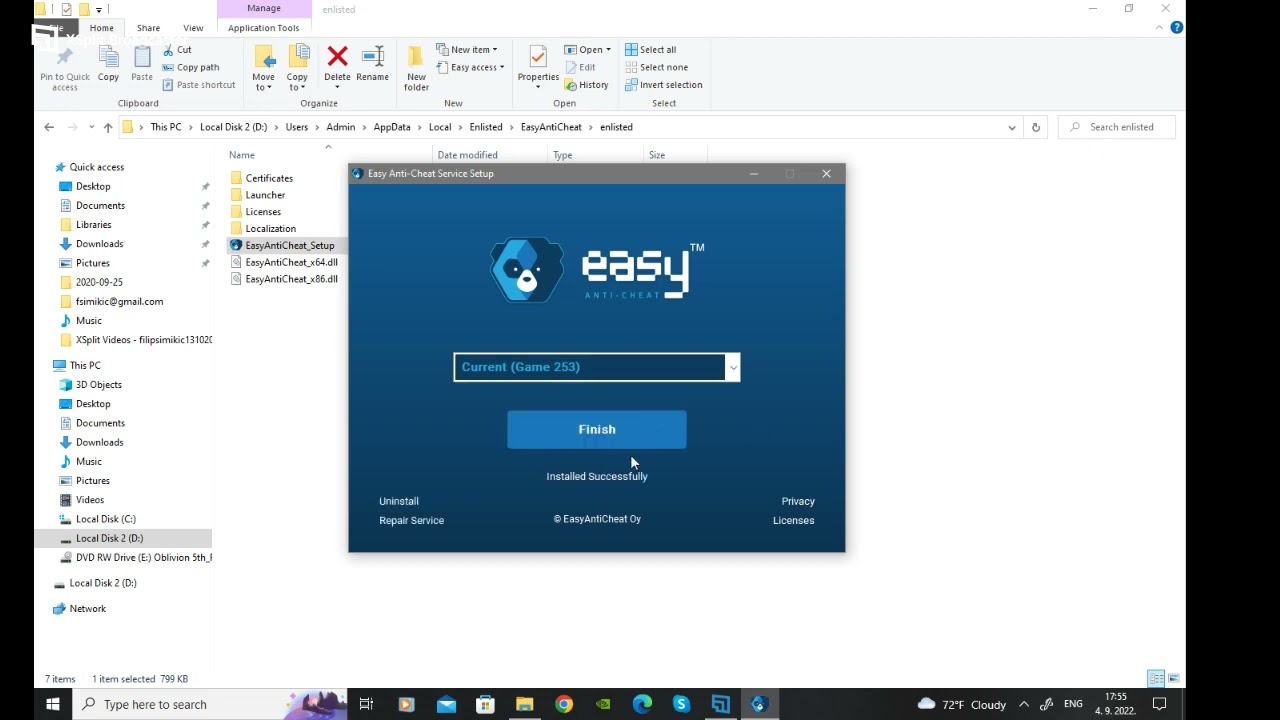The image size is (1280, 720).
Task: Click the Uninstall link
Action: pos(399,501)
